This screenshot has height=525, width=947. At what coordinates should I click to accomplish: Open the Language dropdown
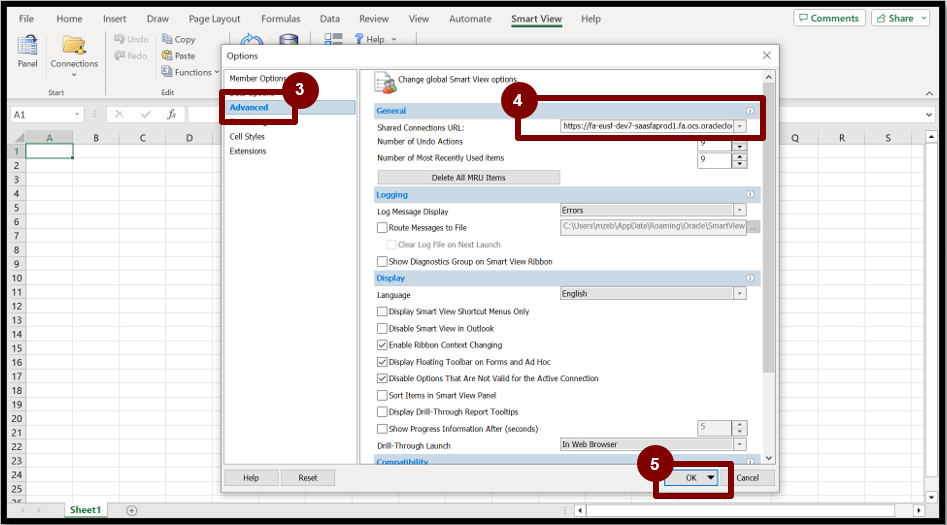click(740, 294)
